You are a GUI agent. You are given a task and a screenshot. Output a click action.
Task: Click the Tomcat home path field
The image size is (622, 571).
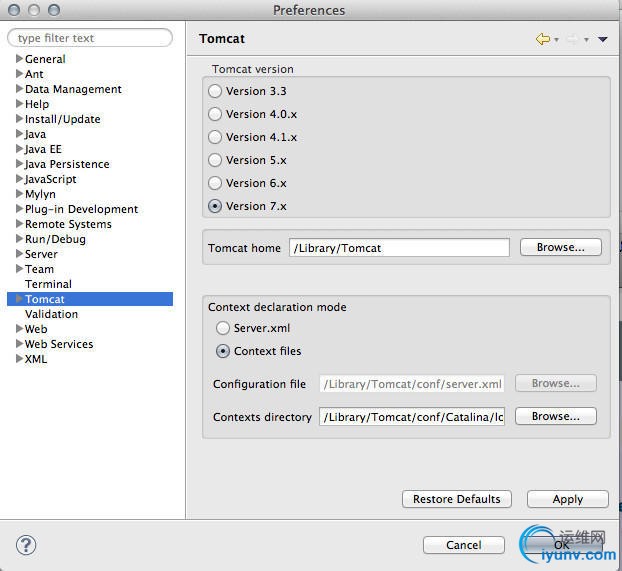(x=399, y=248)
